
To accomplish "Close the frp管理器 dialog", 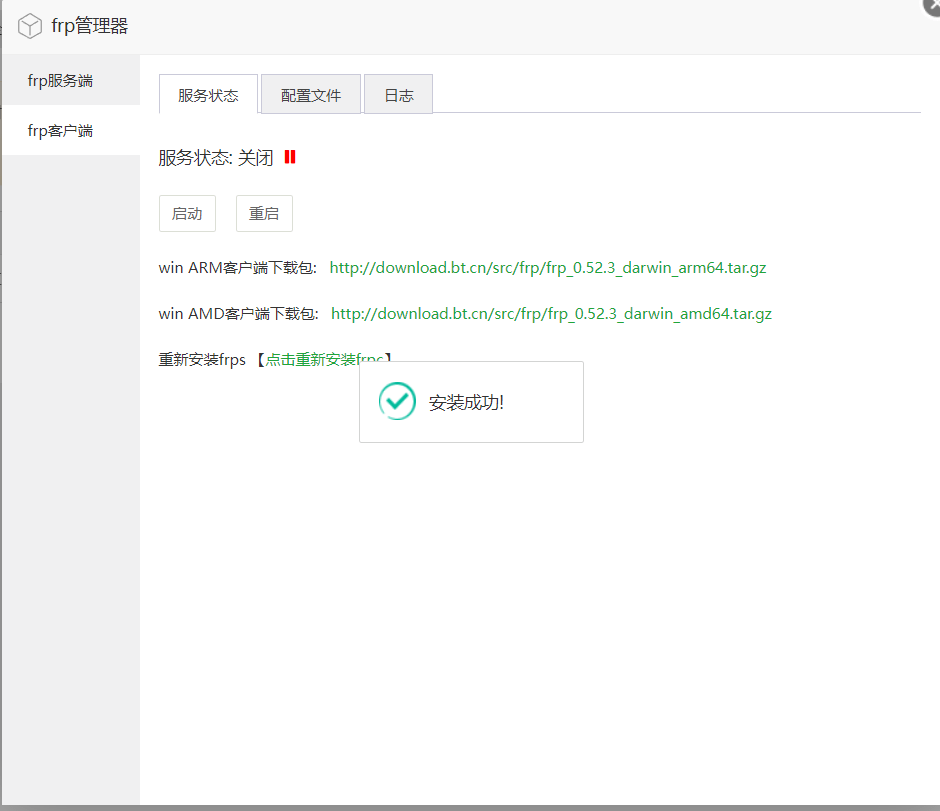I will click(931, 5).
